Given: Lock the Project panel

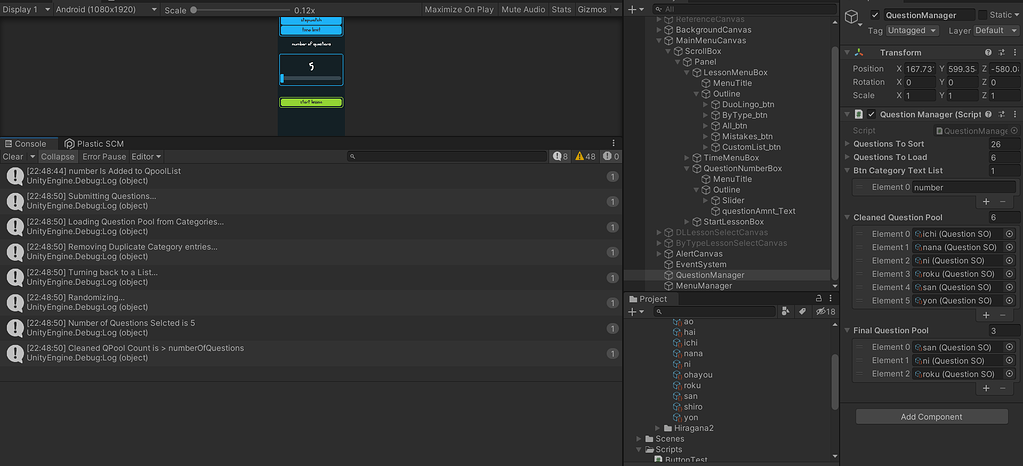Looking at the screenshot, I should point(819,298).
